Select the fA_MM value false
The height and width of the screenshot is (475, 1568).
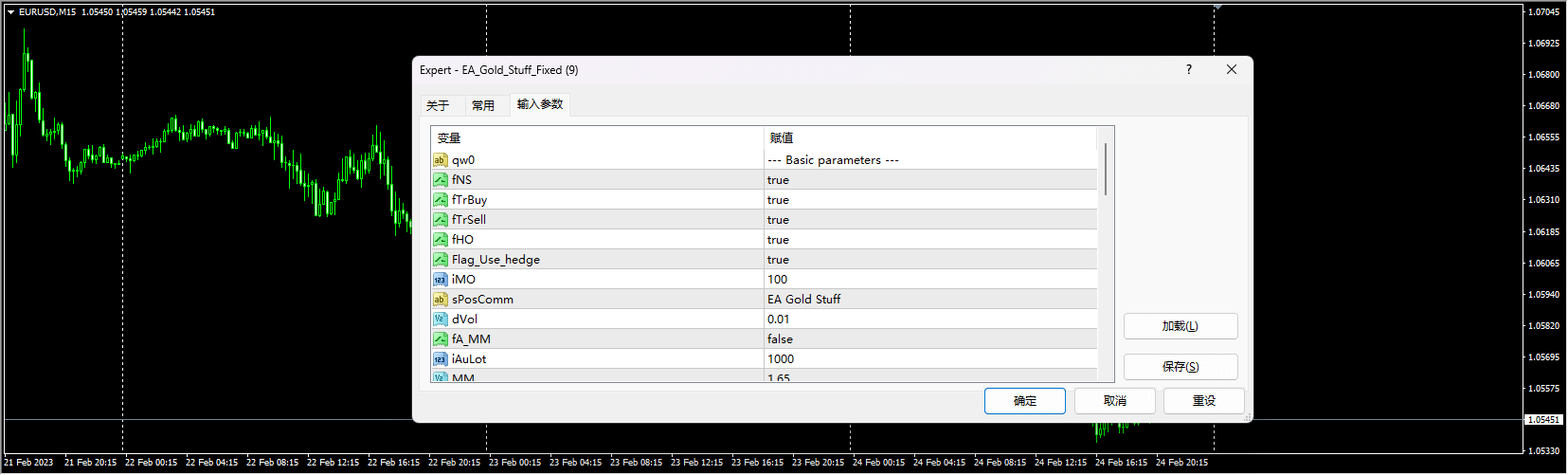(780, 339)
